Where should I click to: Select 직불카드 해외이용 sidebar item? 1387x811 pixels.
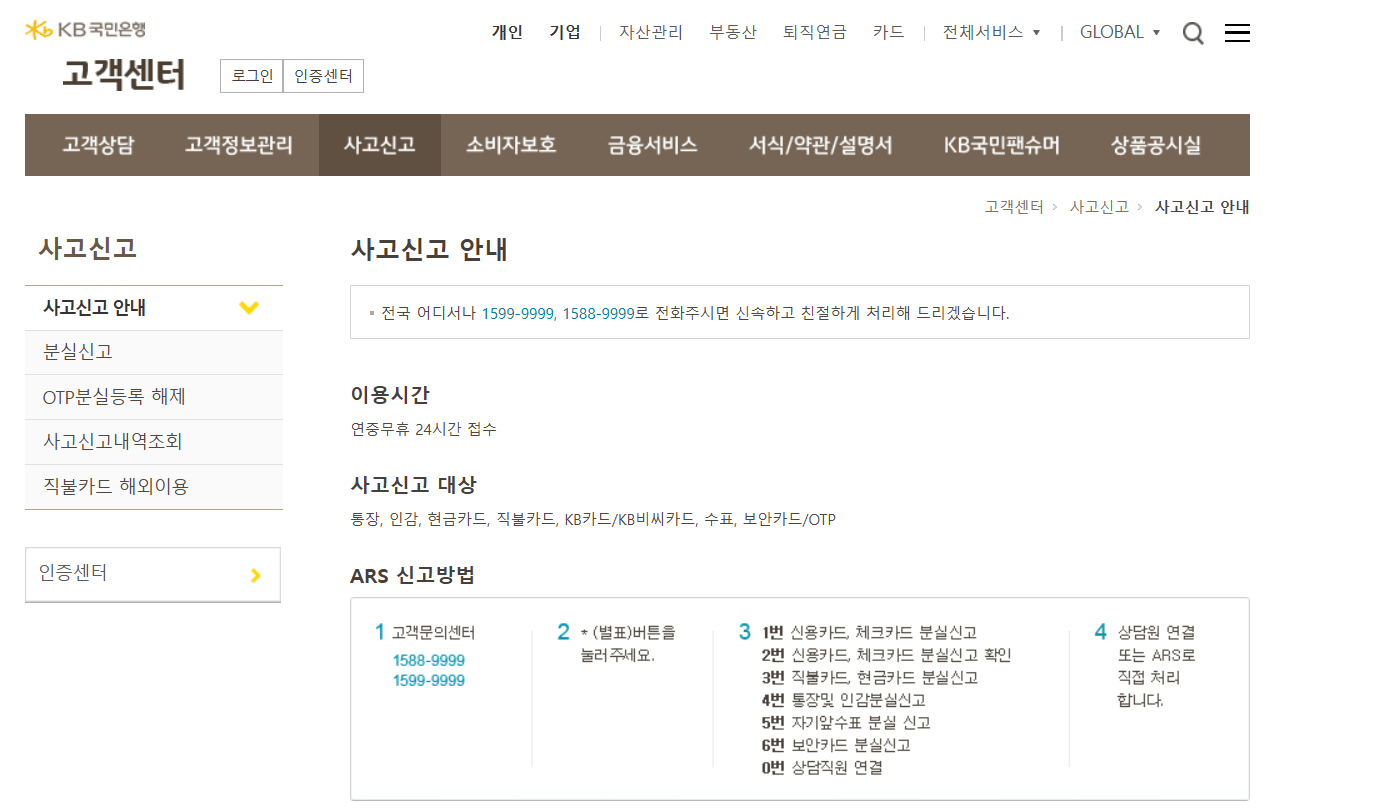pos(116,487)
